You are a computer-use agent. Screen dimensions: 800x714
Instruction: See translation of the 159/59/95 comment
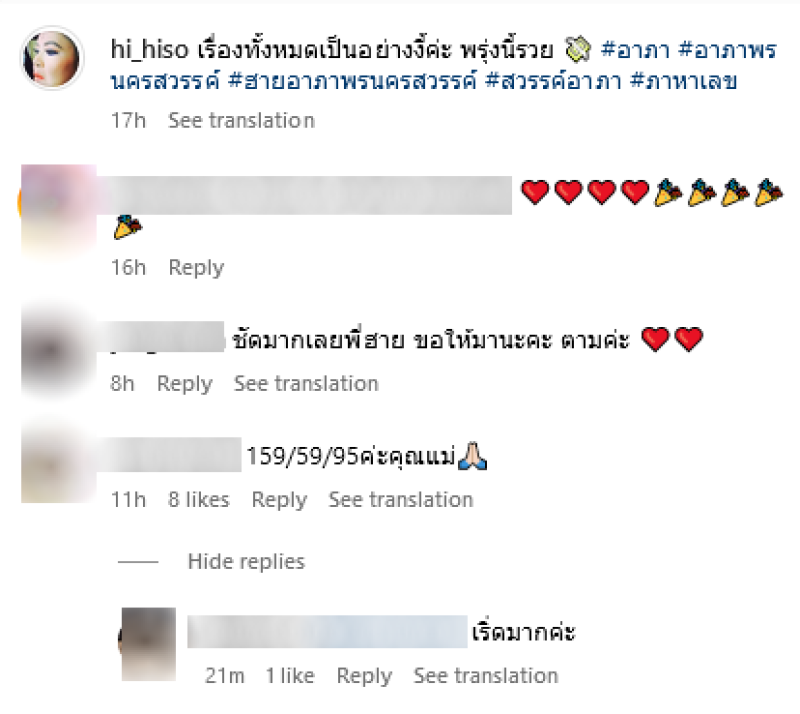point(401,499)
